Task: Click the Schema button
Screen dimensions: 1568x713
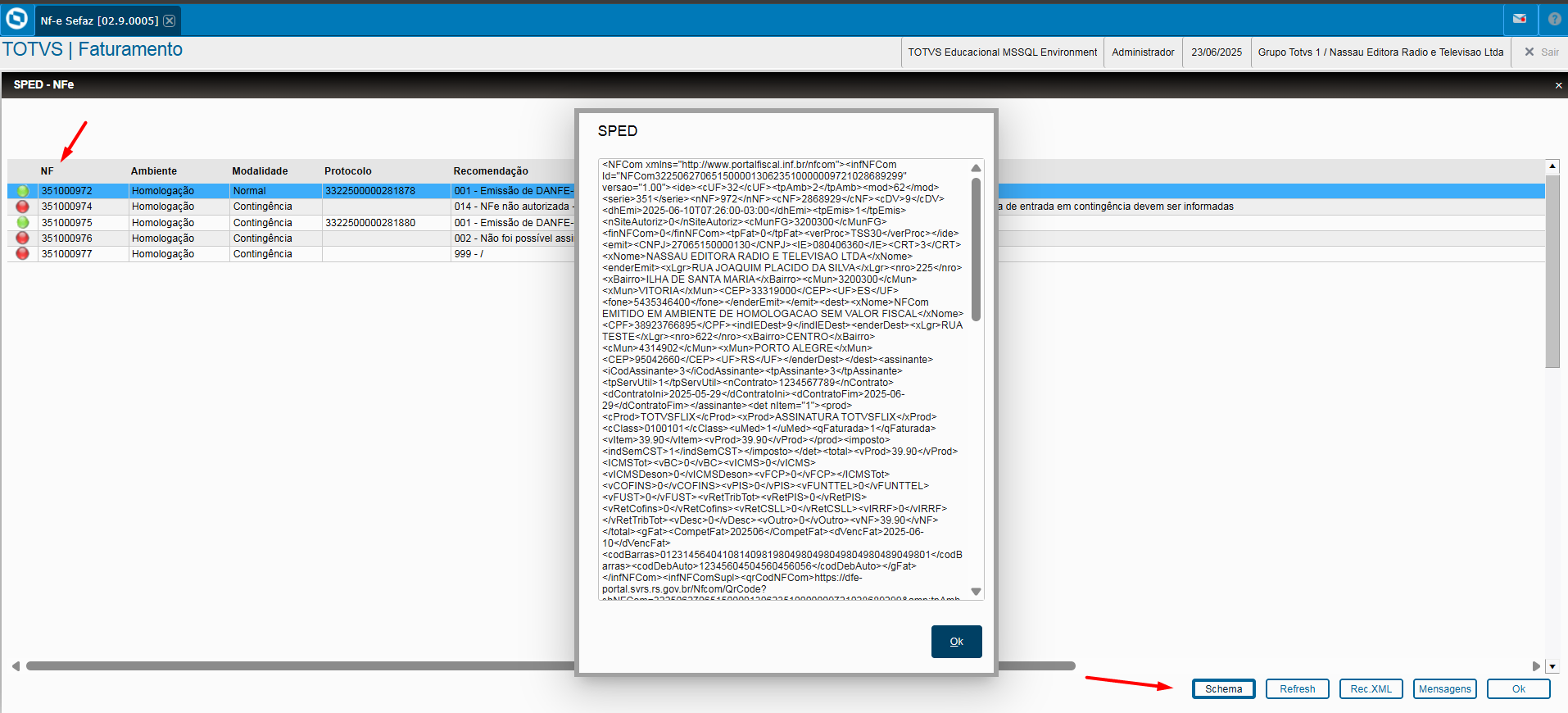Action: (1223, 689)
